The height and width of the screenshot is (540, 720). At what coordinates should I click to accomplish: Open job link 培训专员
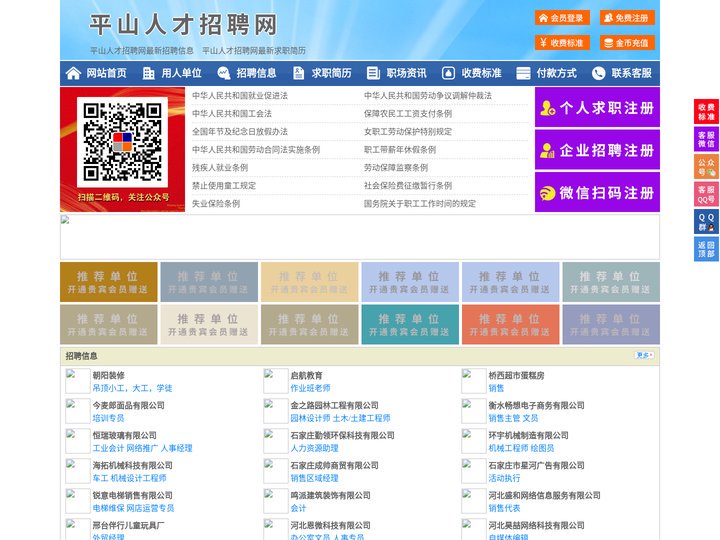108,418
